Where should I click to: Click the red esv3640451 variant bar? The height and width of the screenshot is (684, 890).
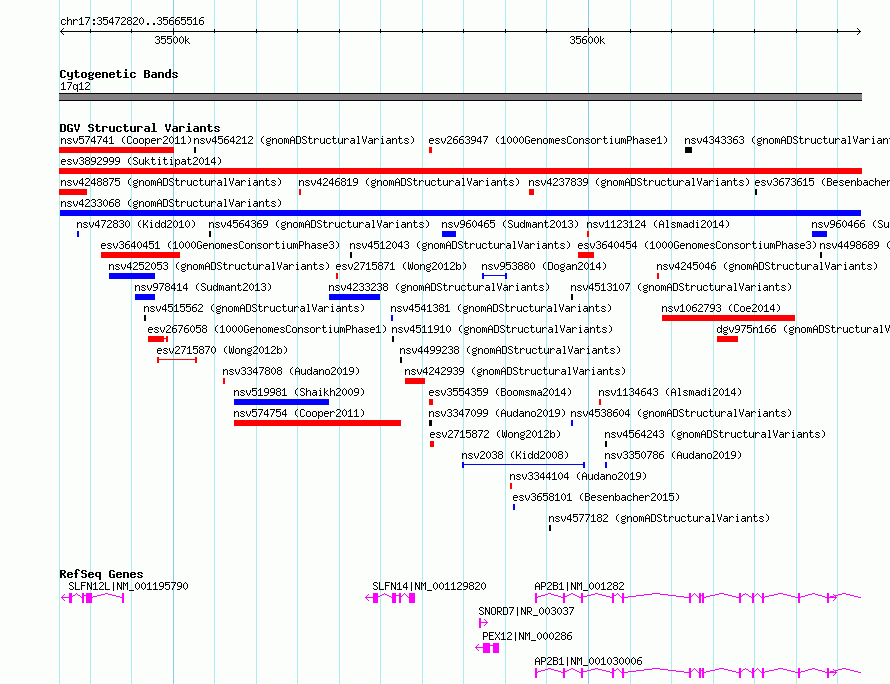140,255
